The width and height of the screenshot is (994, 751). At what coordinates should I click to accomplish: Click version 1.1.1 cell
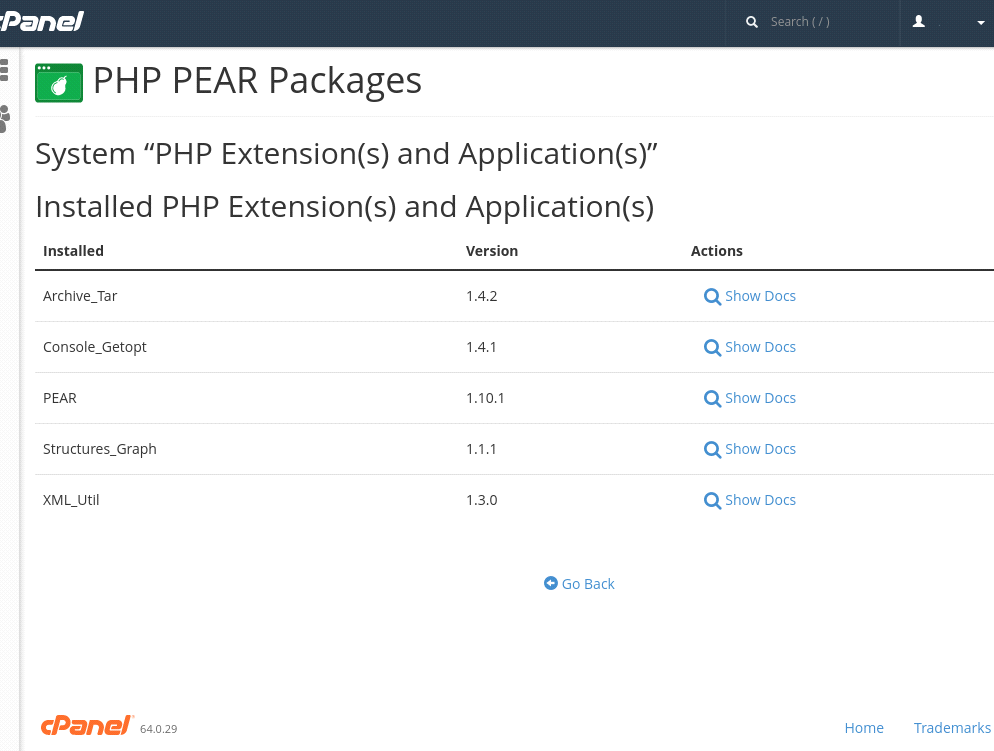[481, 449]
